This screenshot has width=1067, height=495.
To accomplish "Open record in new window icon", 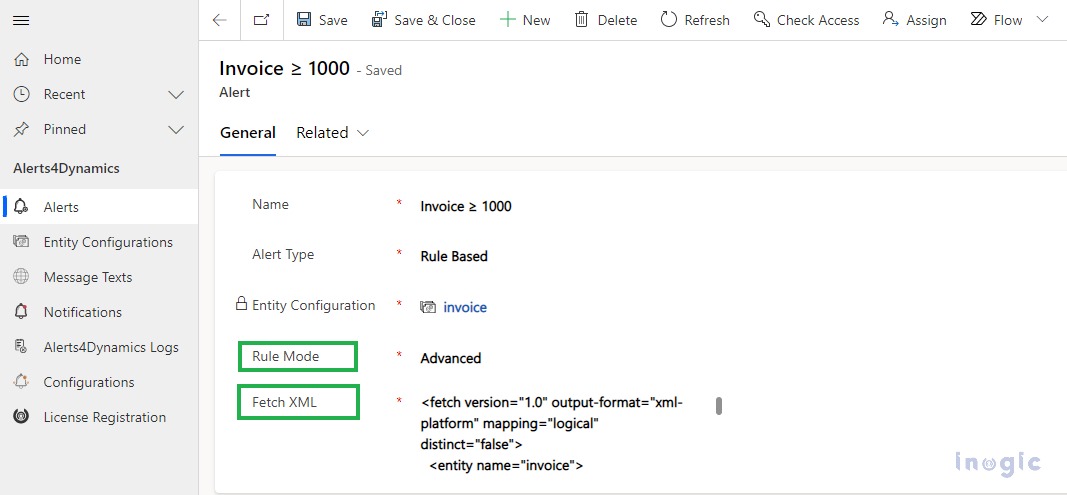I will pos(261,20).
